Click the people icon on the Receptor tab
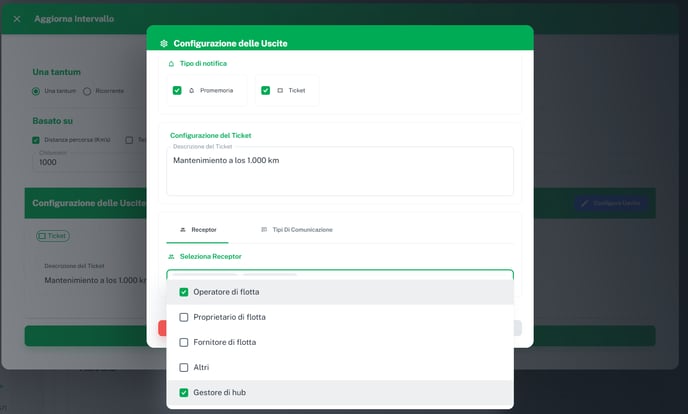This screenshot has height=414, width=688. pos(182,229)
